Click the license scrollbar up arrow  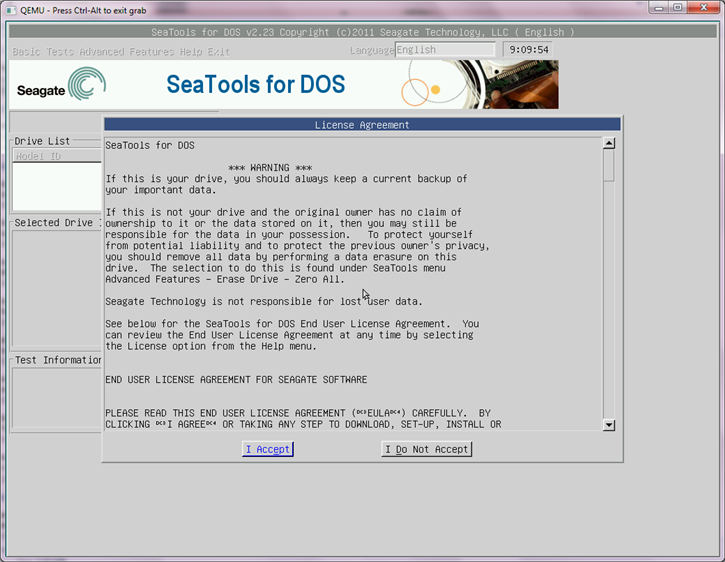click(609, 143)
